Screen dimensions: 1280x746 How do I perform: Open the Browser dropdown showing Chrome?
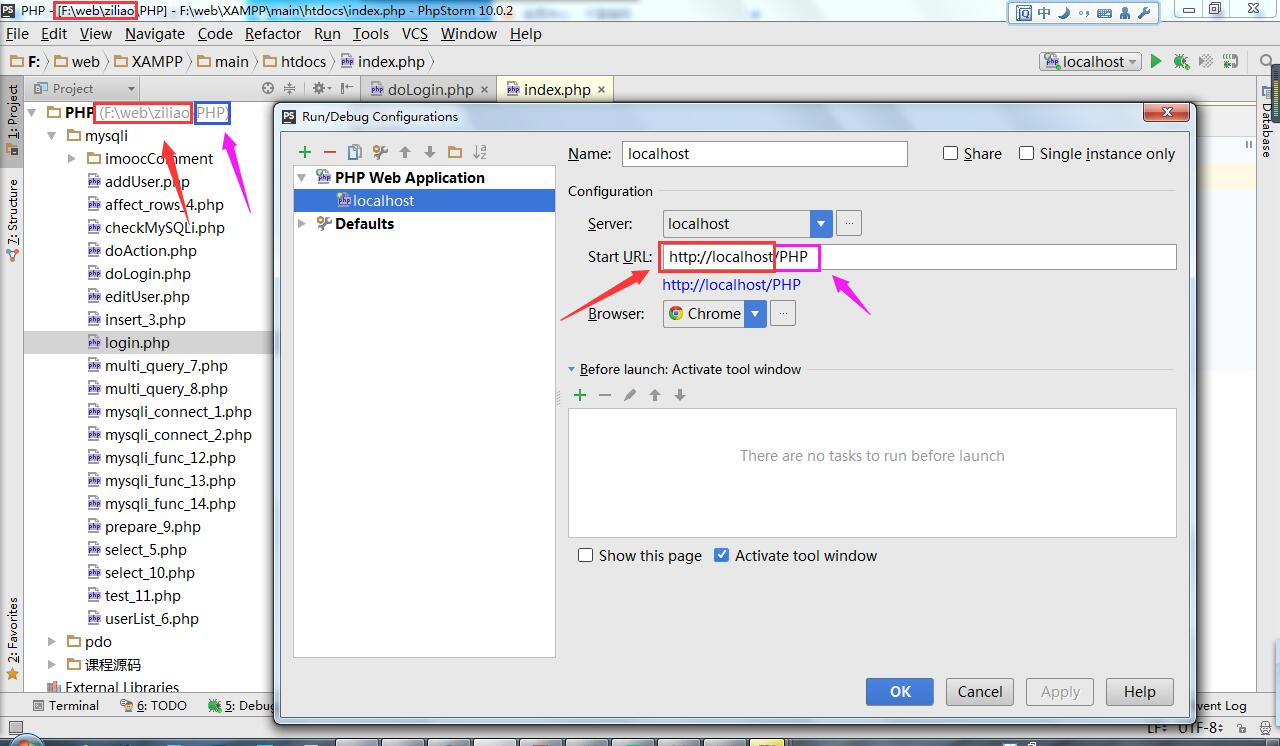click(756, 313)
